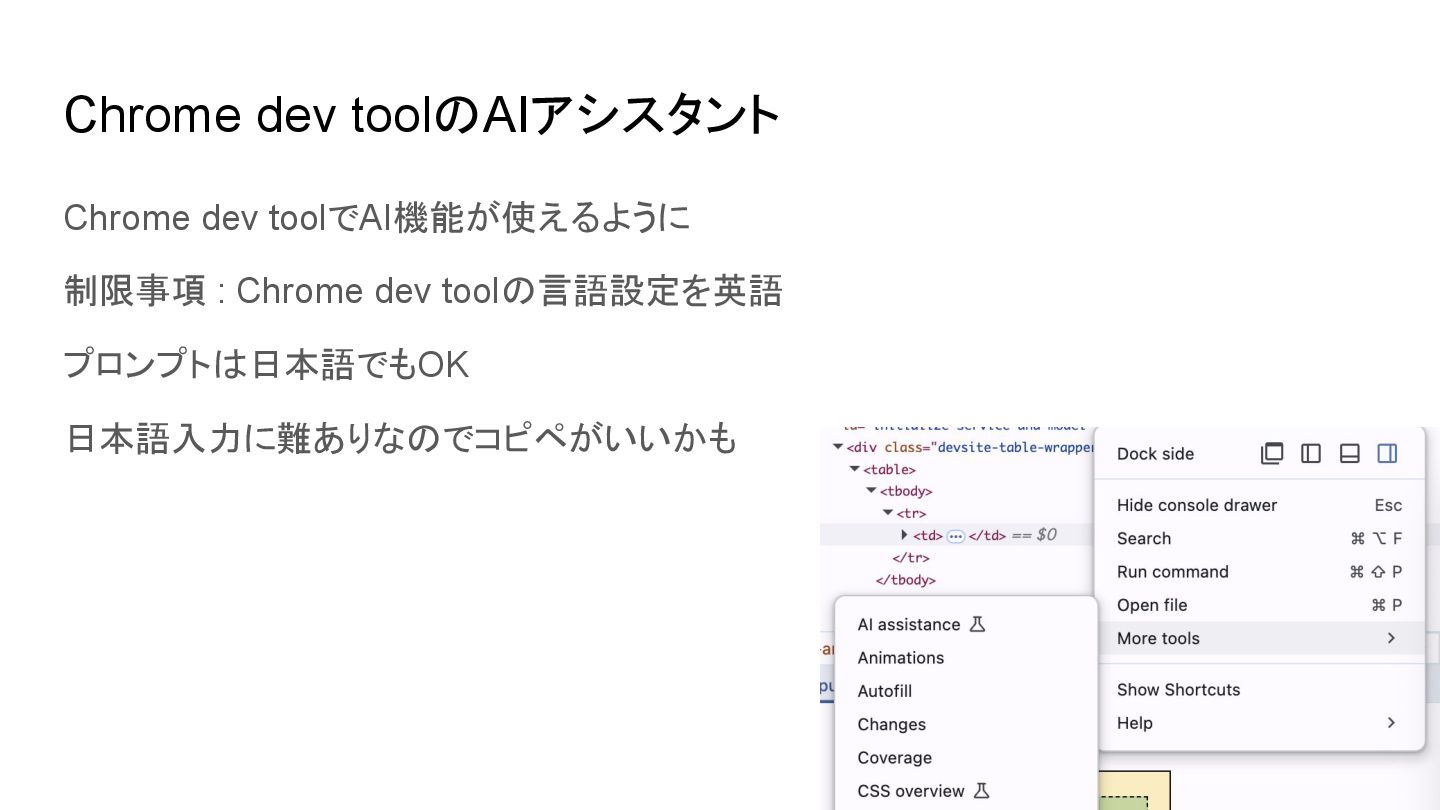Choose Open file menu item

[x=1260, y=605]
